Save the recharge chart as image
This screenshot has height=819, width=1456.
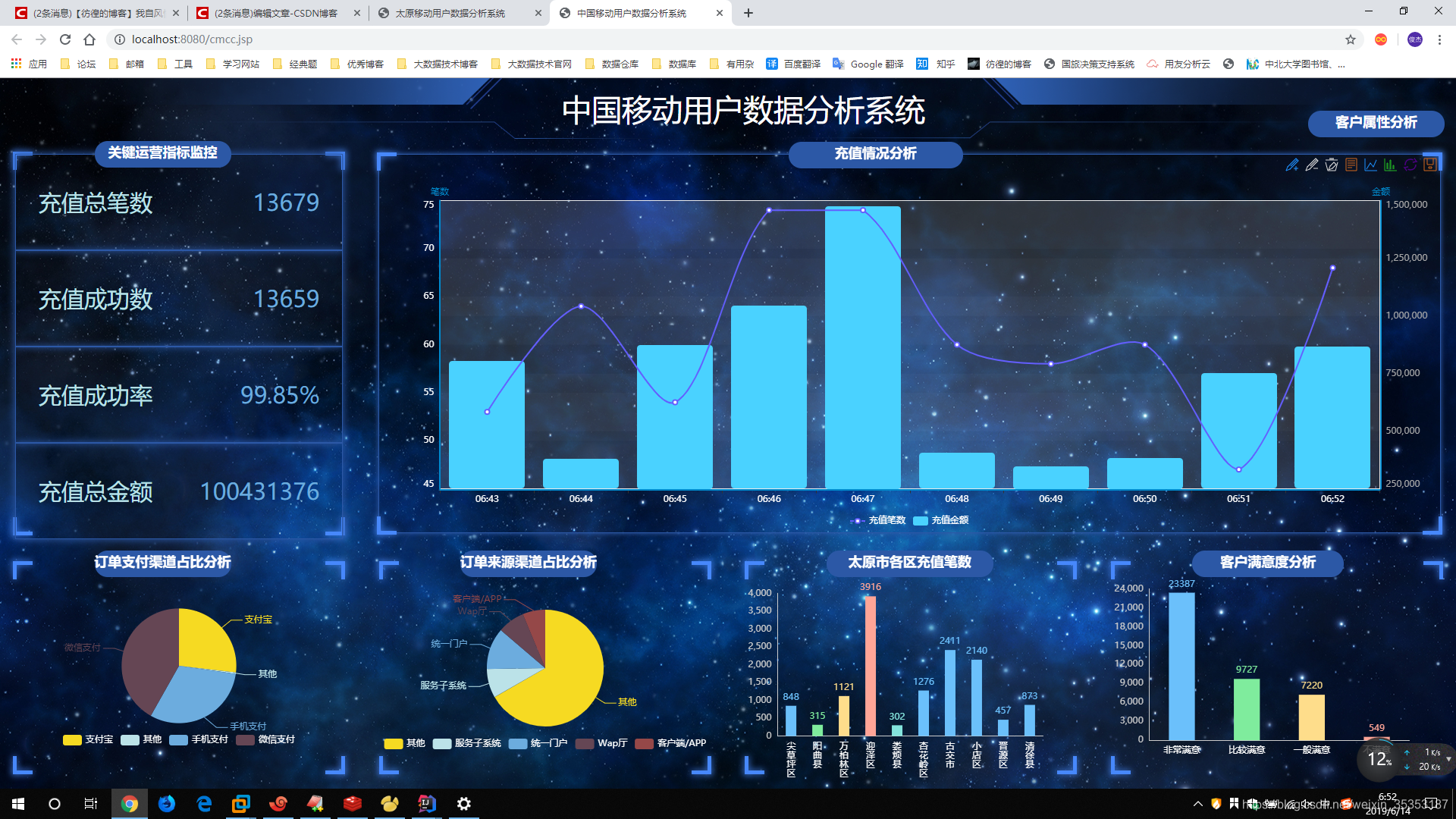click(x=1430, y=165)
